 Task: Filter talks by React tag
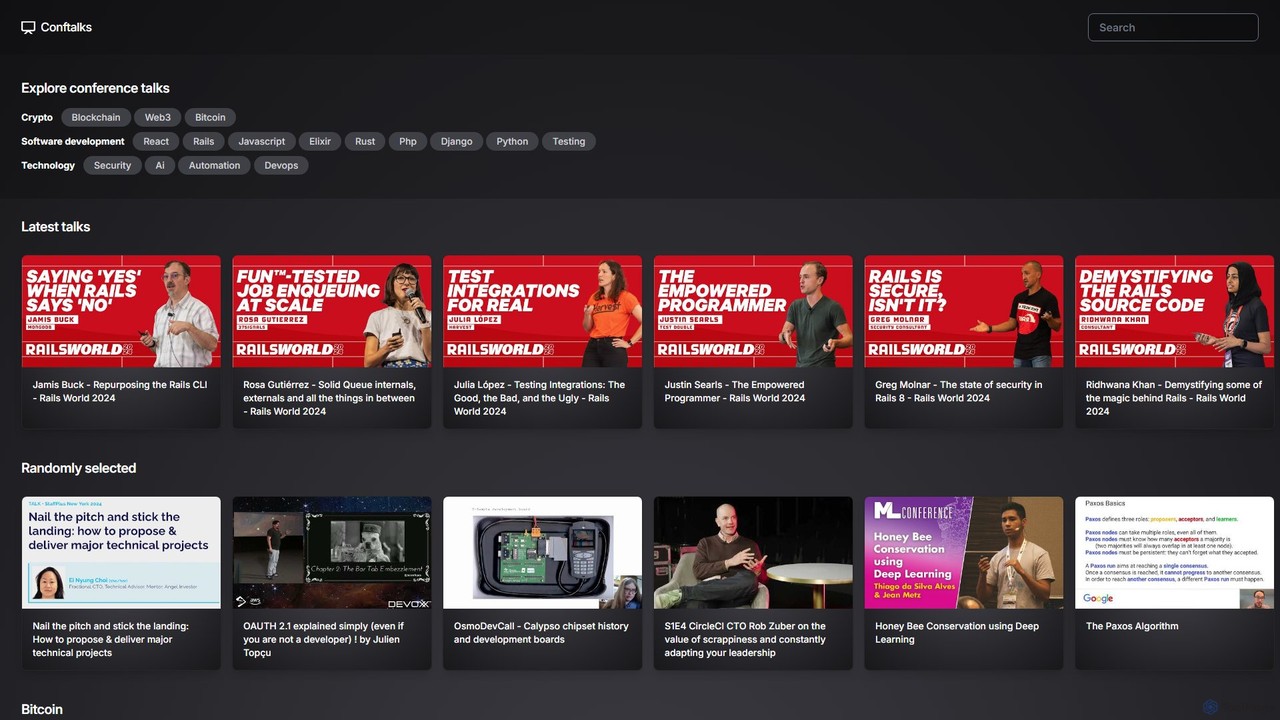point(156,141)
